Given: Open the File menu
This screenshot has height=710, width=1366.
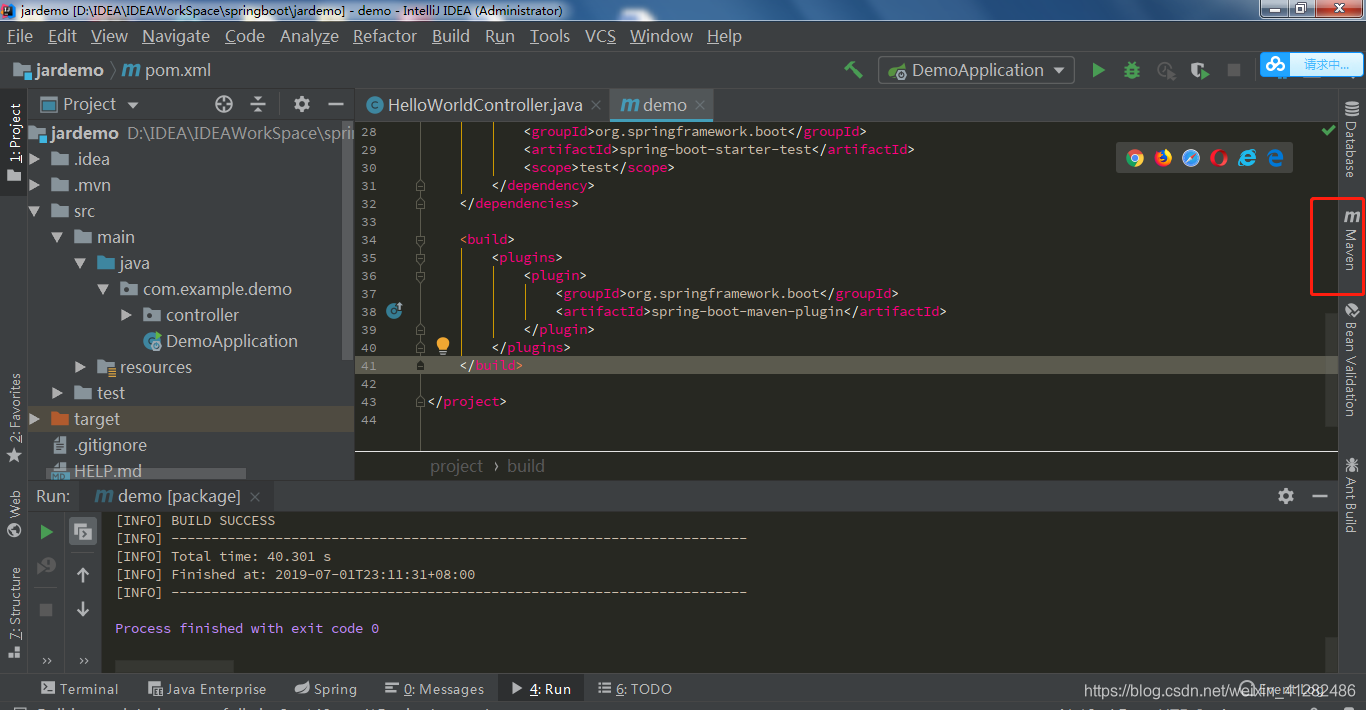Looking at the screenshot, I should point(20,36).
